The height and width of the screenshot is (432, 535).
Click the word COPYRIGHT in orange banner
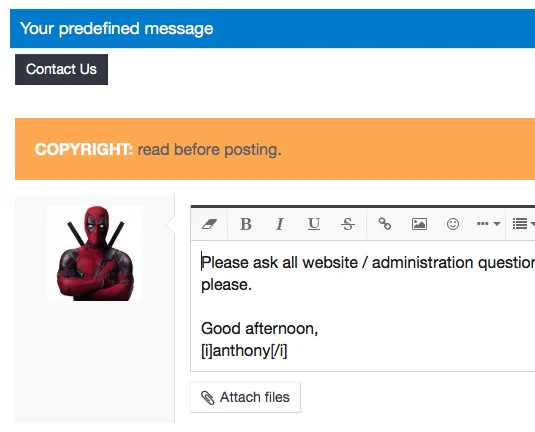[x=84, y=149]
